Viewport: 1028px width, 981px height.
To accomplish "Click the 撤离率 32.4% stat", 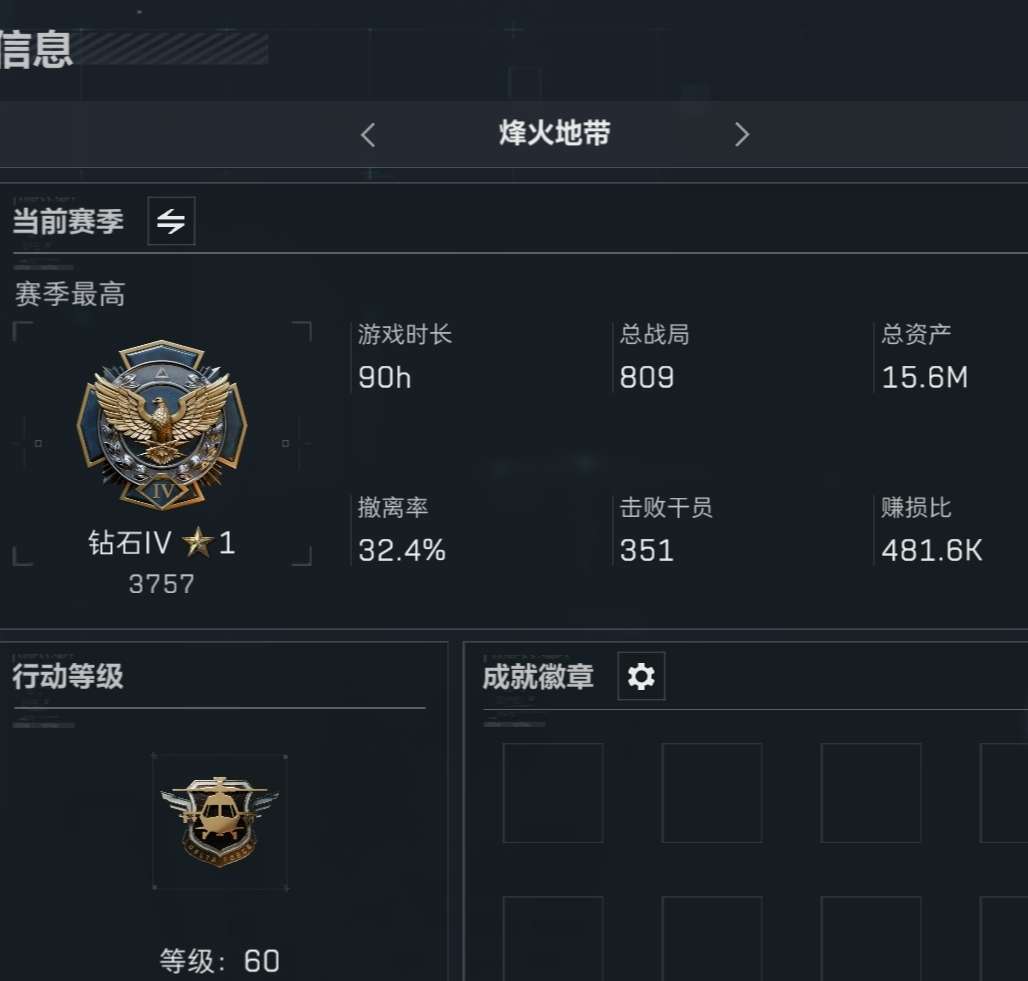I will (x=401, y=530).
